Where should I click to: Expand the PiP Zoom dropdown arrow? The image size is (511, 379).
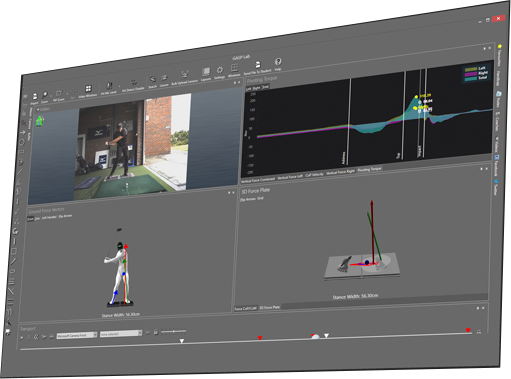tap(67, 93)
